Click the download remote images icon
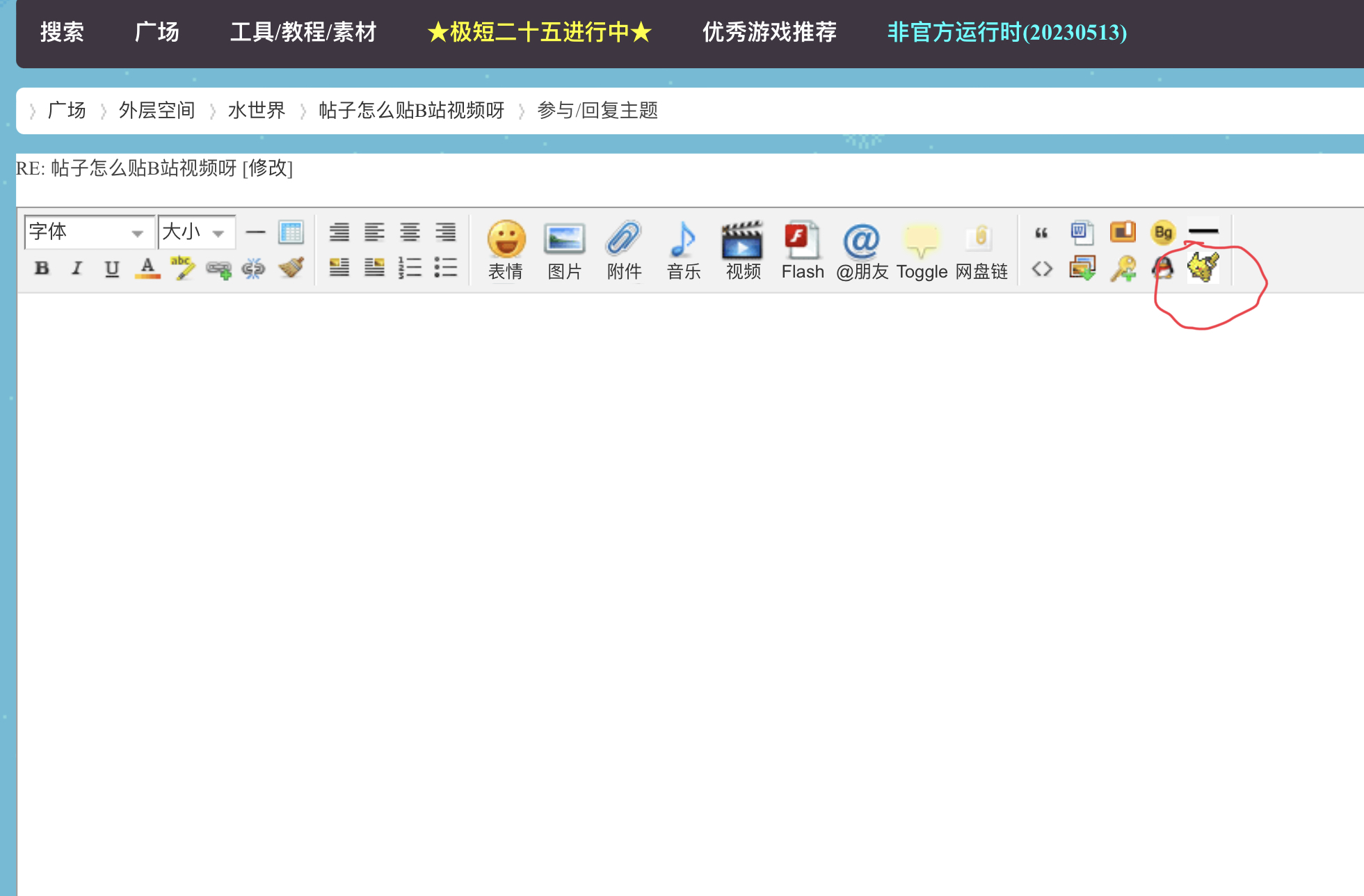 (x=1082, y=268)
